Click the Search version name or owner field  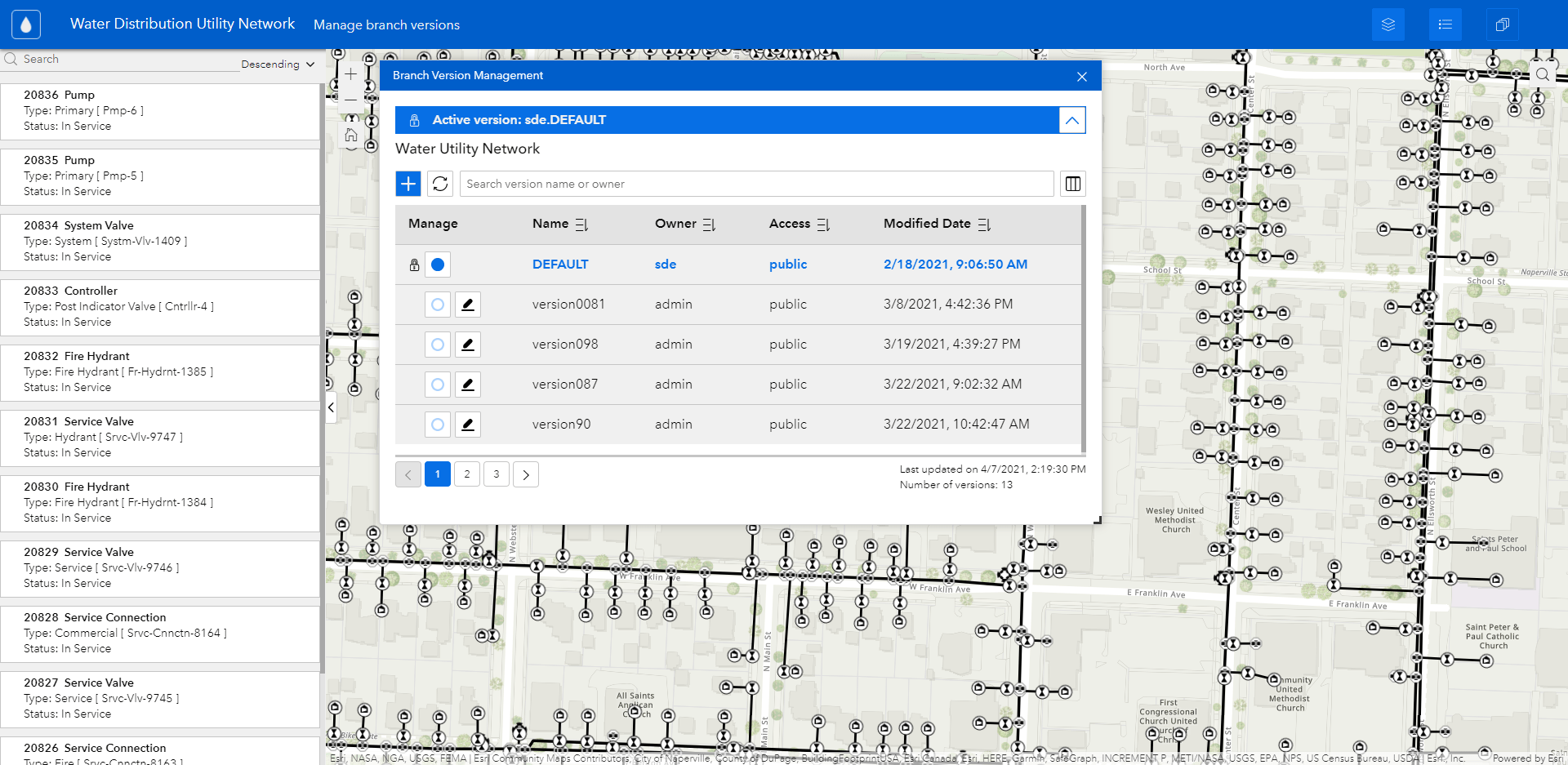pyautogui.click(x=755, y=184)
